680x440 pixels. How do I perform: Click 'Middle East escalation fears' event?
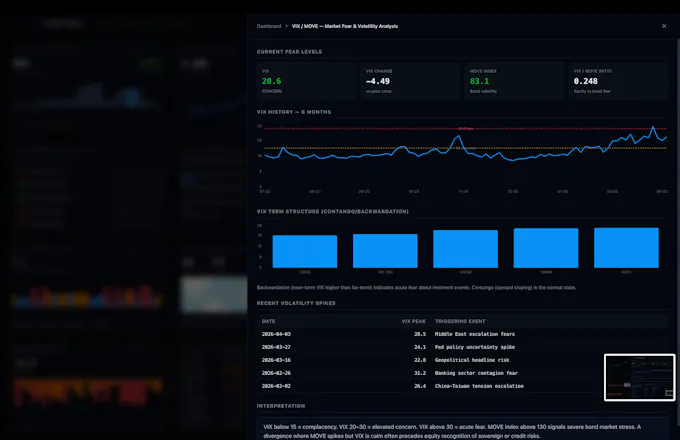click(x=475, y=334)
